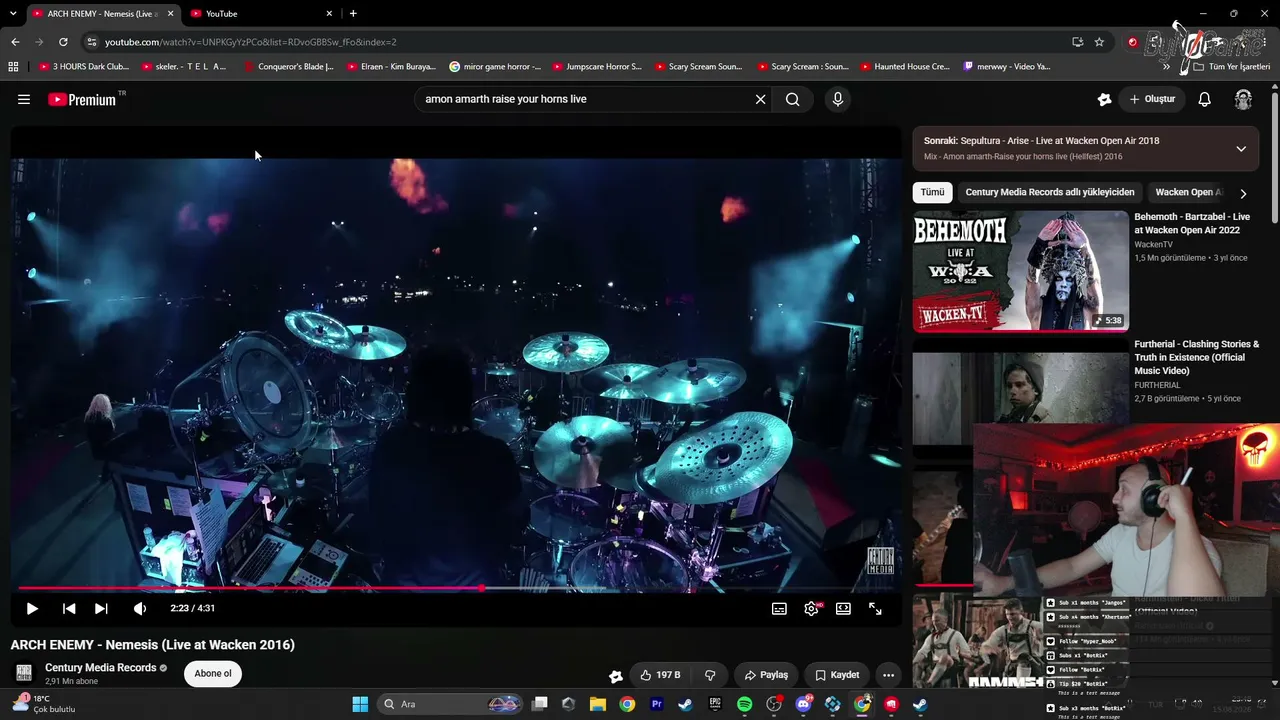Viewport: 1280px width, 720px height.
Task: Run search with the magnifier button
Action: tap(793, 99)
